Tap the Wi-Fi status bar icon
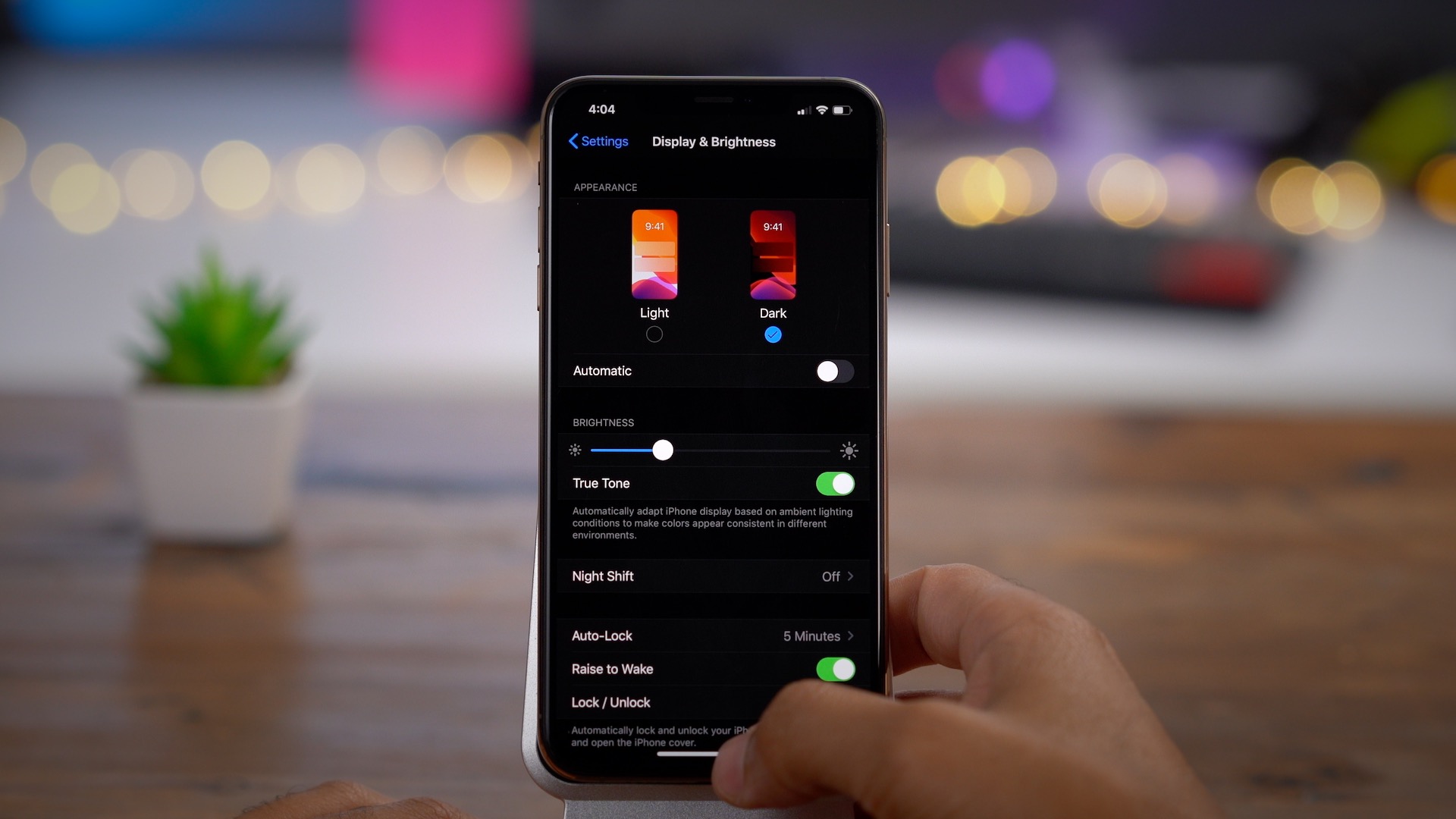The width and height of the screenshot is (1456, 819). (x=820, y=109)
